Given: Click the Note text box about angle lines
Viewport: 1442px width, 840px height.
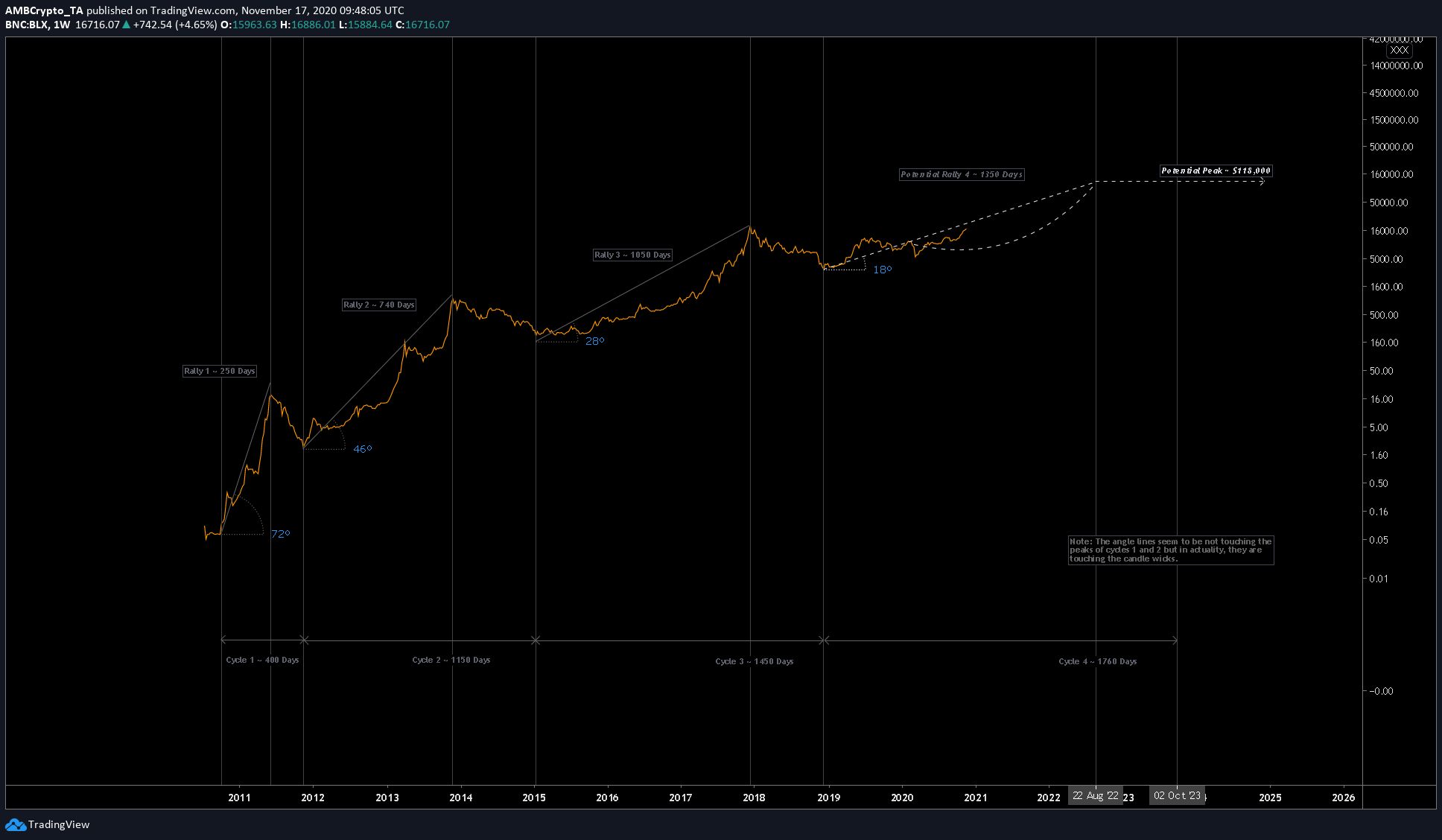Looking at the screenshot, I should [x=1170, y=550].
